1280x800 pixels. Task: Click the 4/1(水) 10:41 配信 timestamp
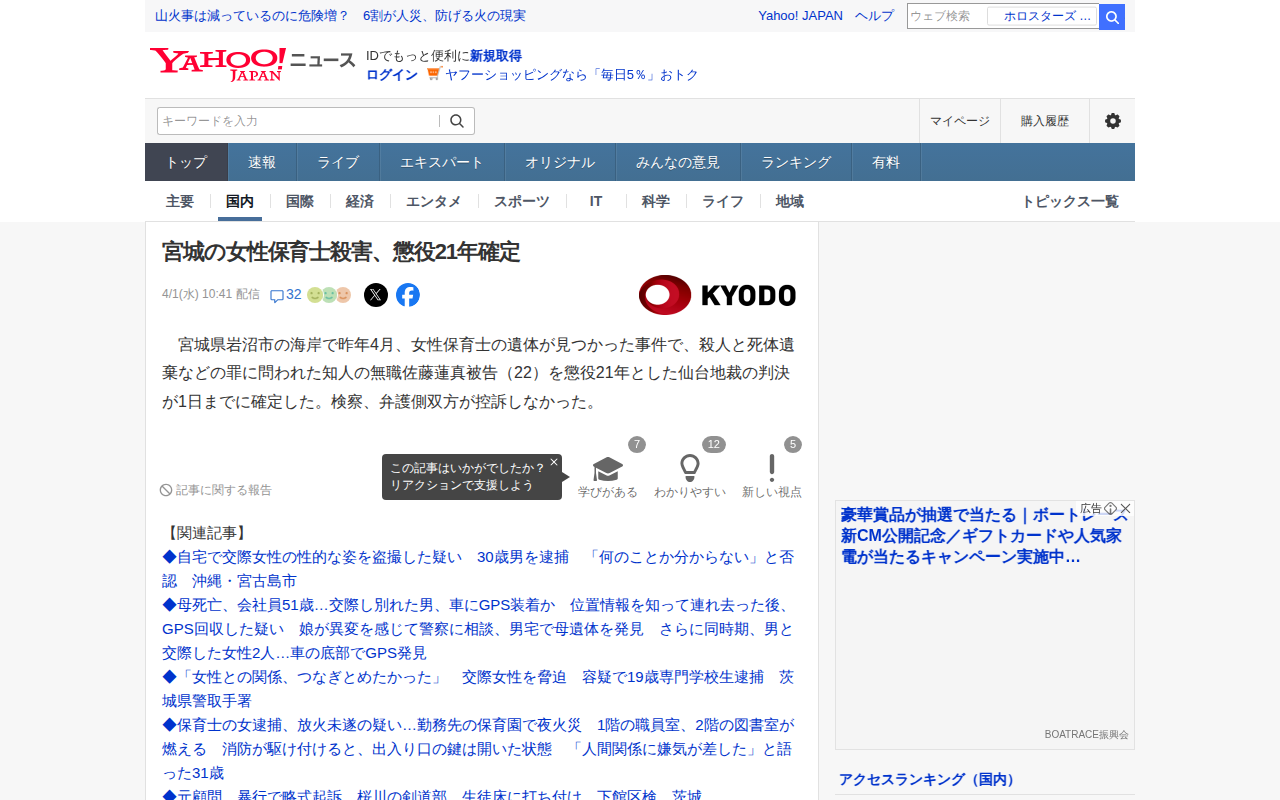[211, 295]
